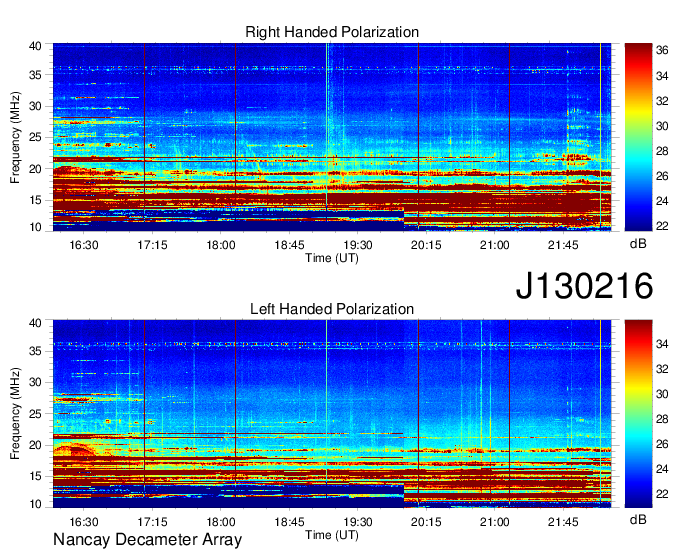Click the 26 dB label on the lower colorbar

(x=662, y=444)
